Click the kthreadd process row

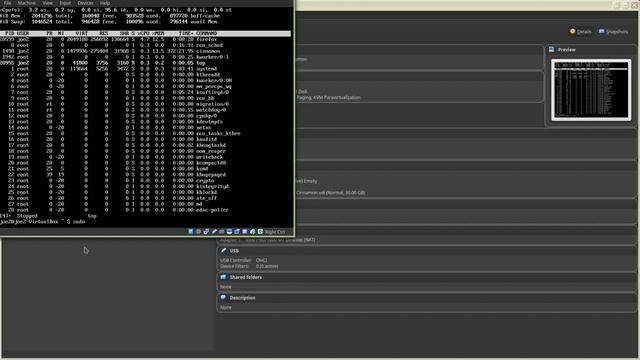145,75
